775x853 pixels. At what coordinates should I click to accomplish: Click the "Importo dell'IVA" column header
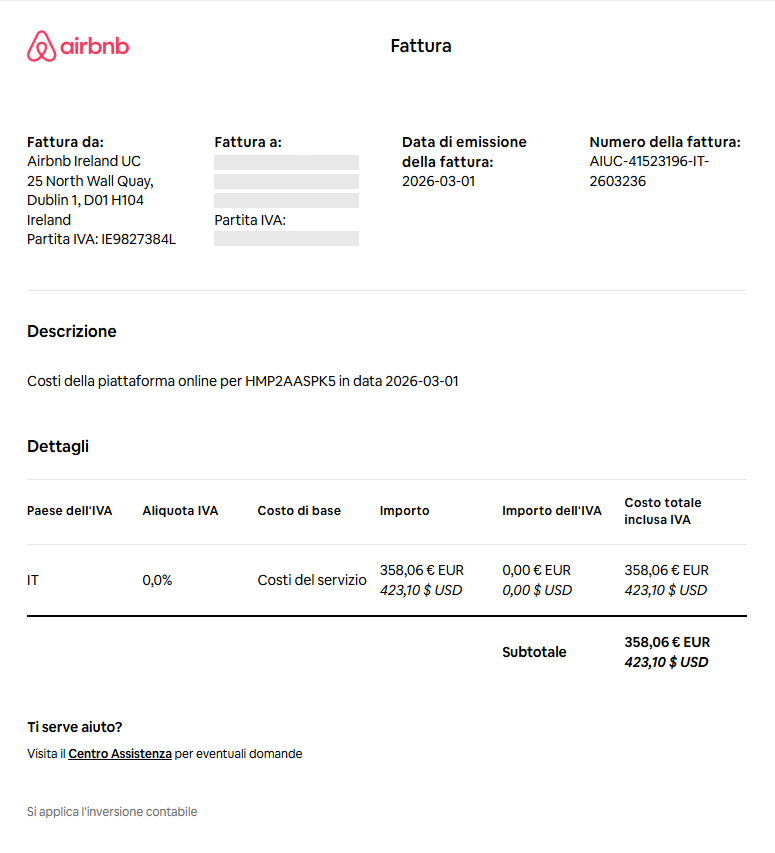[x=551, y=511]
